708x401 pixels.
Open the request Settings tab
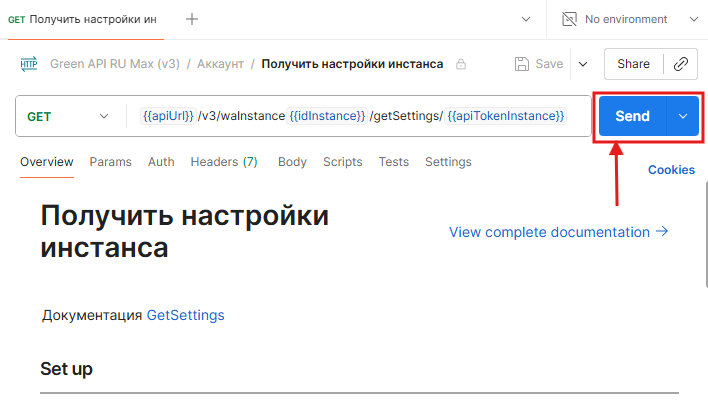tap(448, 162)
